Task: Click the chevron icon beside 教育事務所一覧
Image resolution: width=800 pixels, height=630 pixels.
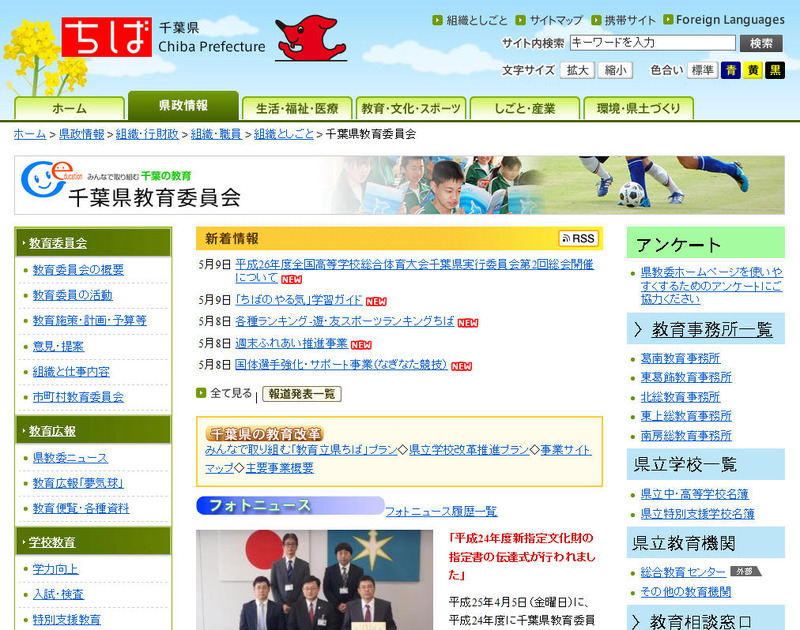Action: (638, 329)
